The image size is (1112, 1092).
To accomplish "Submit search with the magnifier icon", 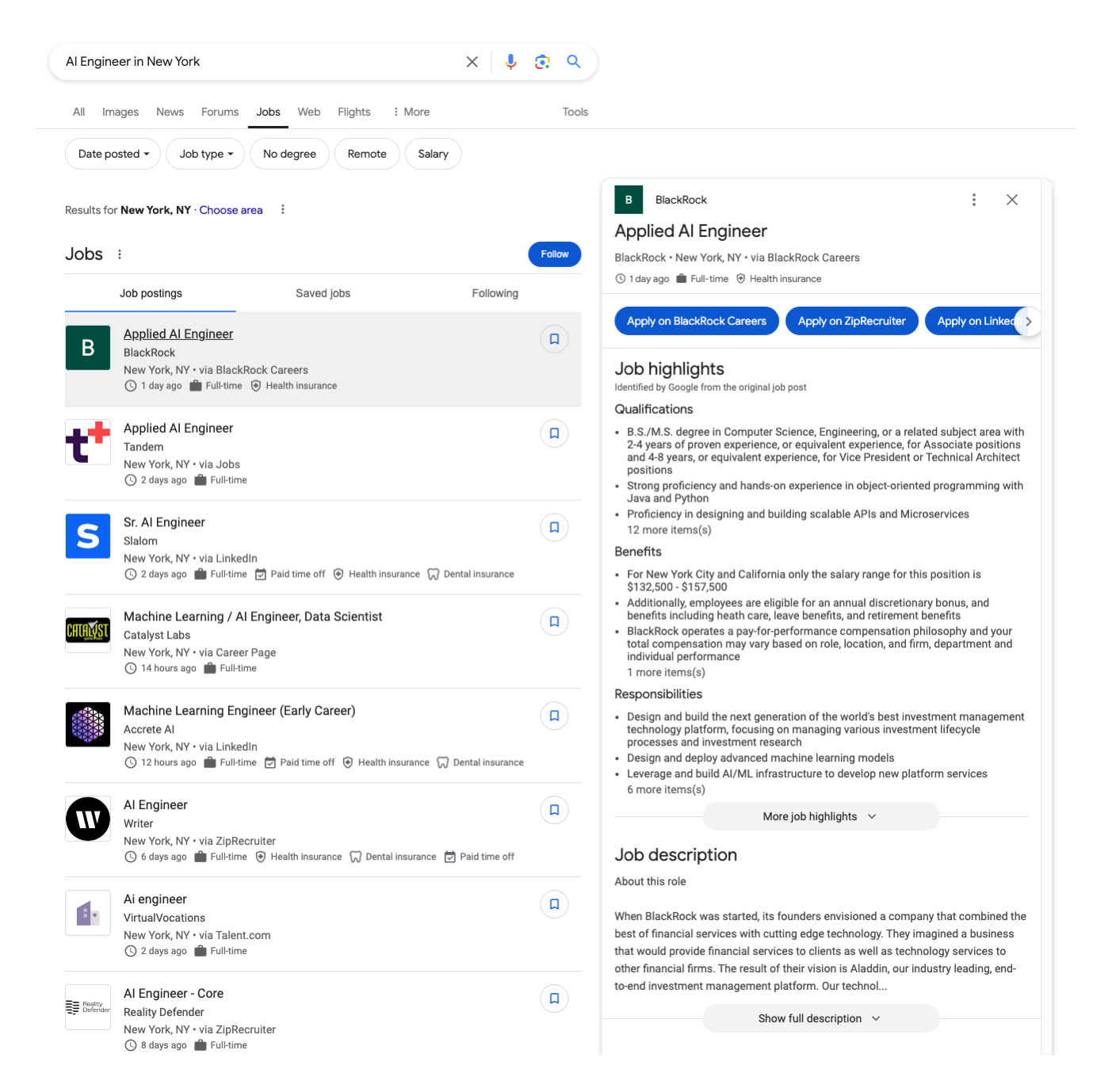I will click(574, 62).
